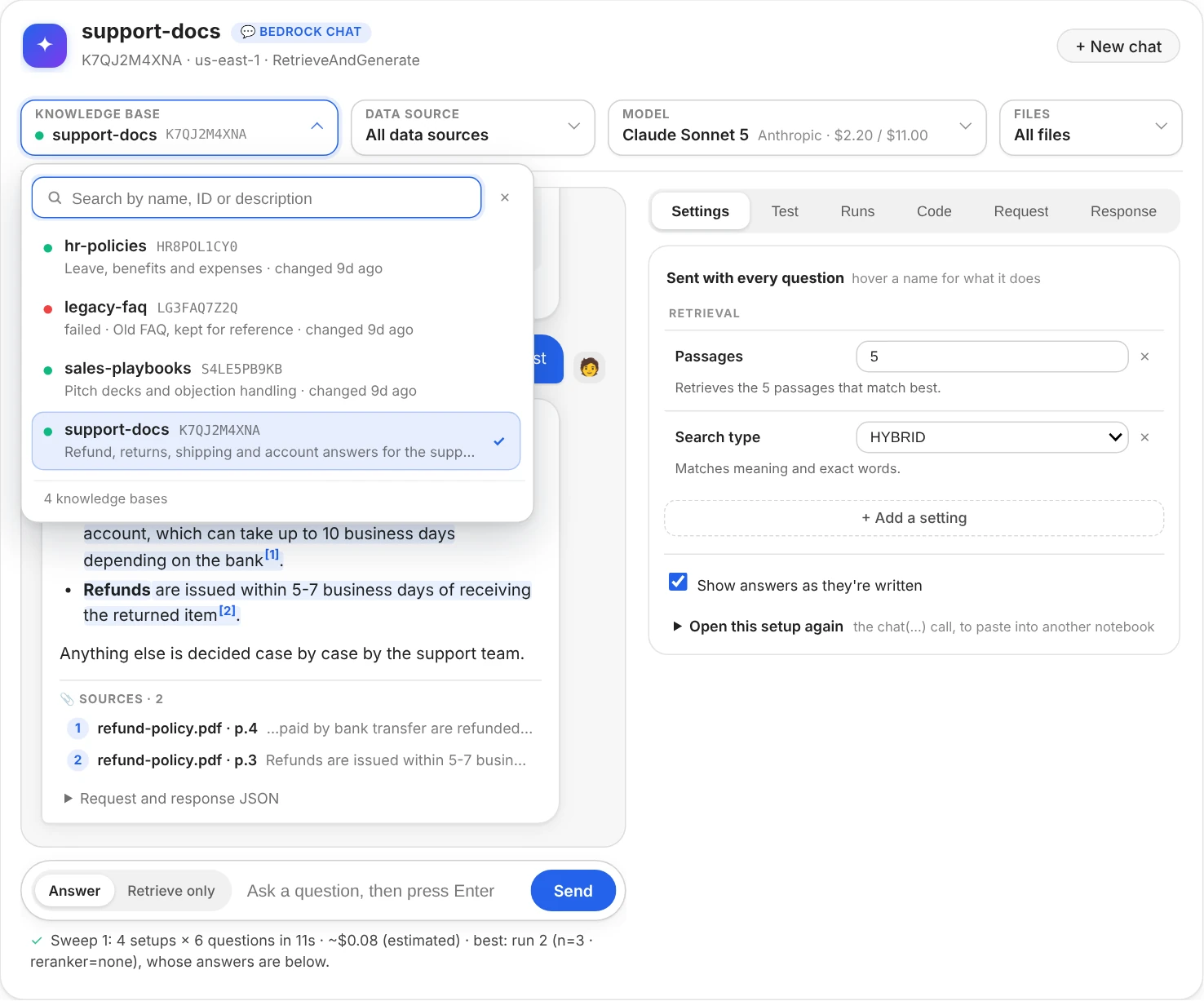Screen dimensions: 1204x1001
Task: Open citation marker [1] in the answer
Action: (272, 555)
